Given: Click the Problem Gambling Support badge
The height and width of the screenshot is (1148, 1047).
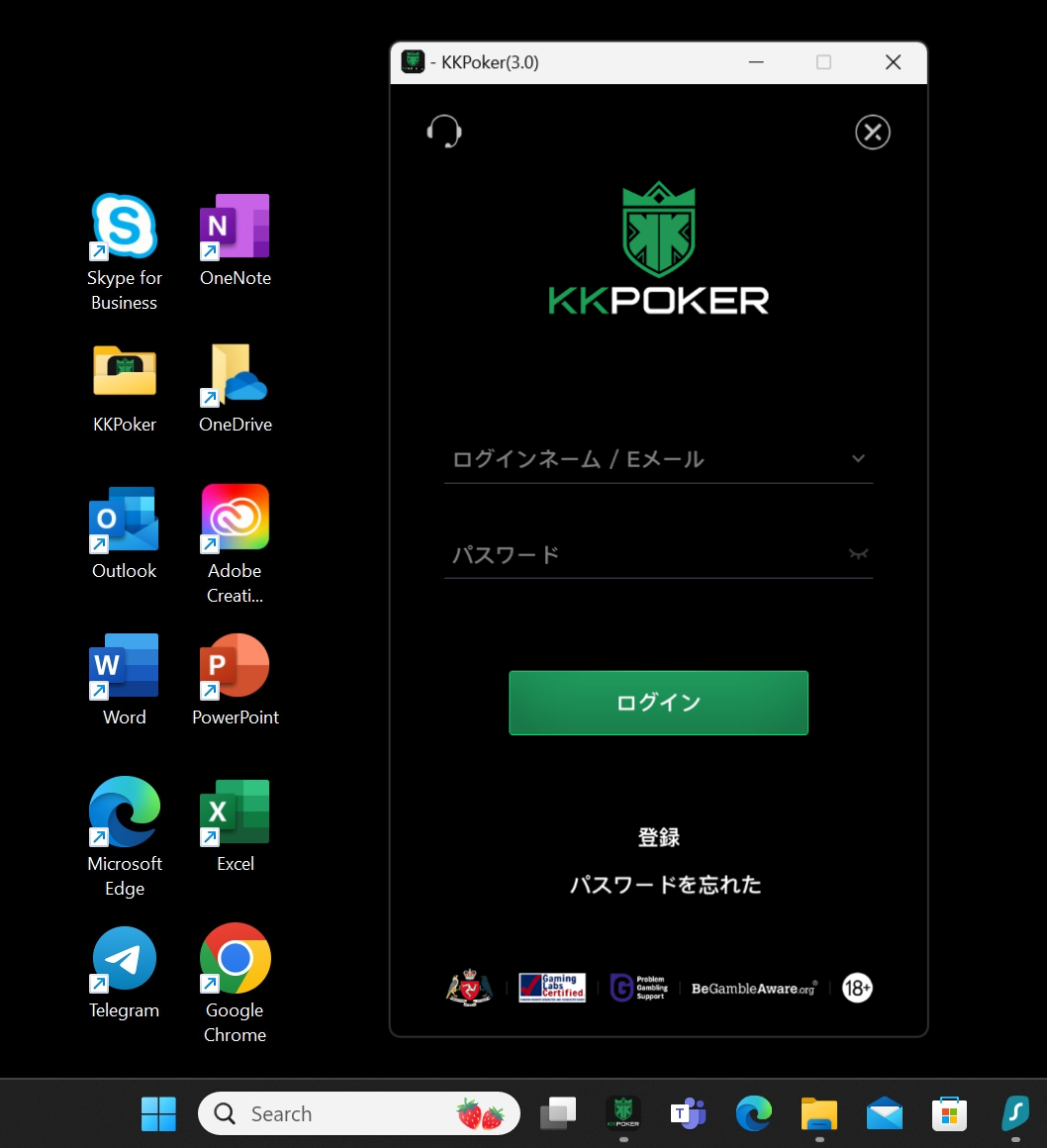Looking at the screenshot, I should click(x=638, y=988).
